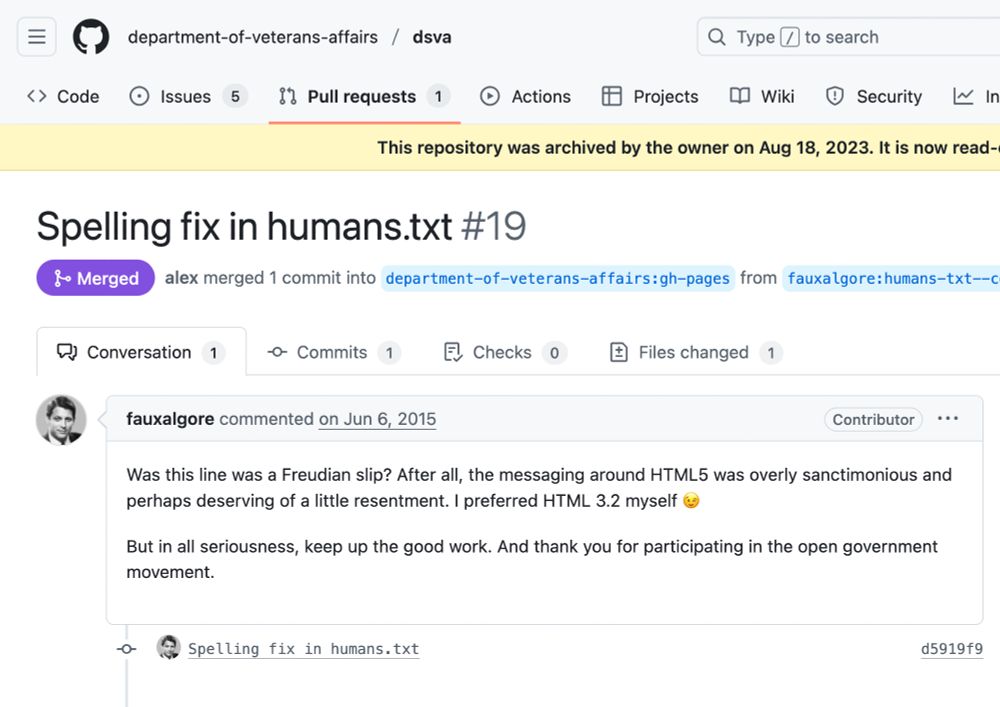Focus the 'Type / to search' field
This screenshot has height=707, width=1000.
[848, 37]
